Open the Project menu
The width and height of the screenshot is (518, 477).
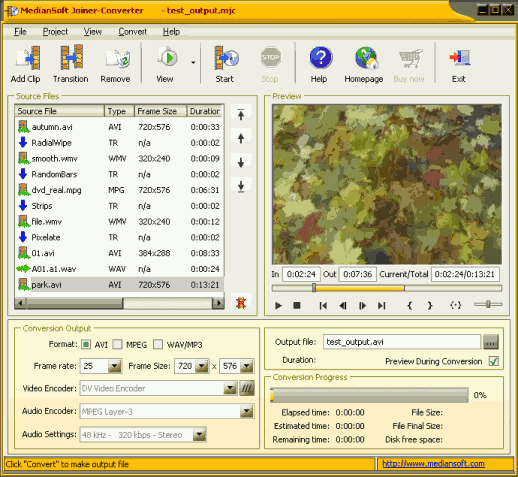55,32
